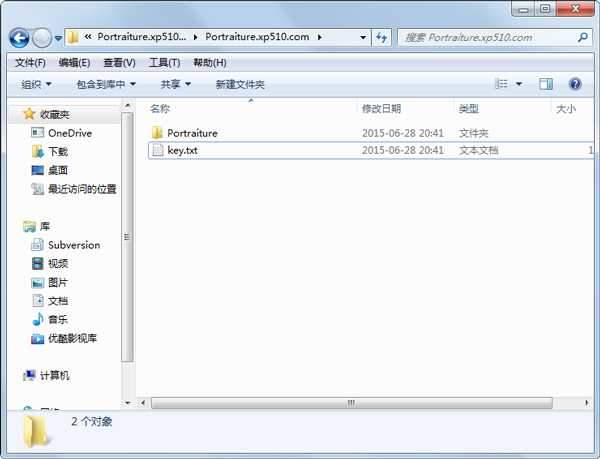The height and width of the screenshot is (459, 600).
Task: Open the 编辑(E) menu
Action: [74, 62]
